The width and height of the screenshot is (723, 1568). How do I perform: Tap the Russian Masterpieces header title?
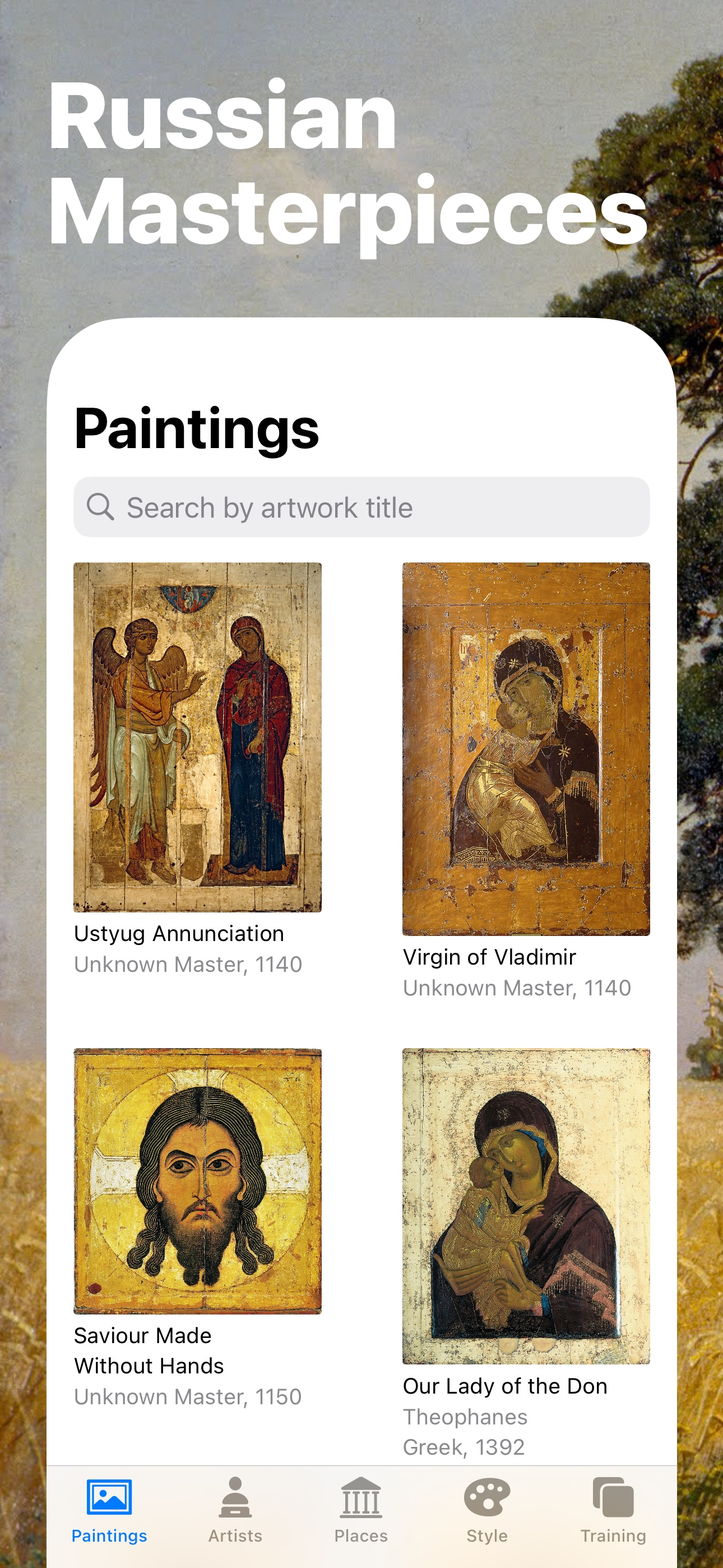(347, 164)
